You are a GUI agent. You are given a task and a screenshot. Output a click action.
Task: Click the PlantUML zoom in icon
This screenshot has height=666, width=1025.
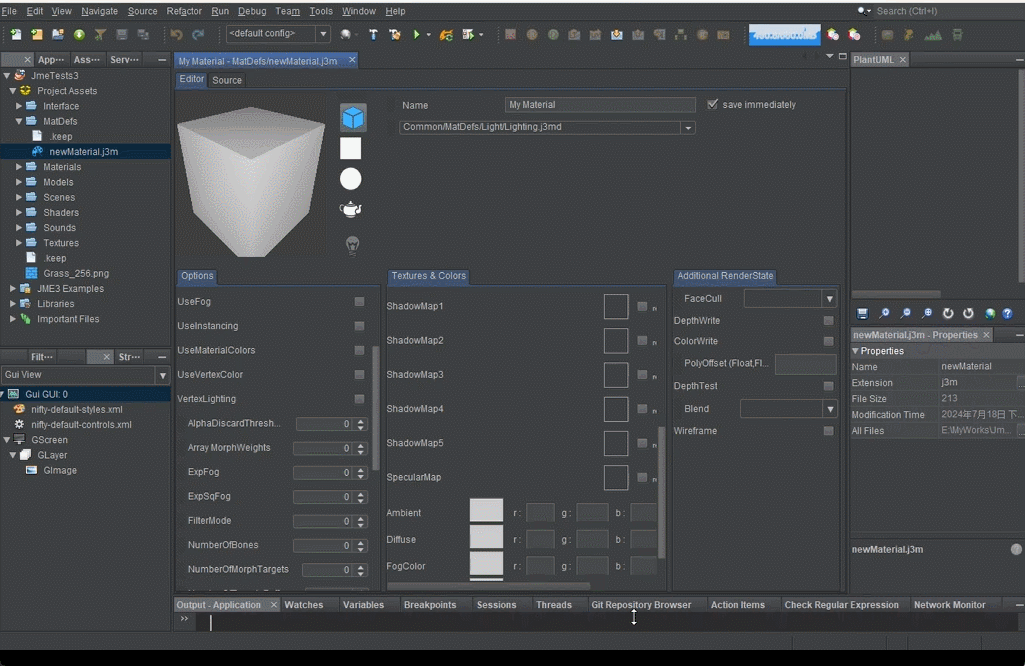884,314
